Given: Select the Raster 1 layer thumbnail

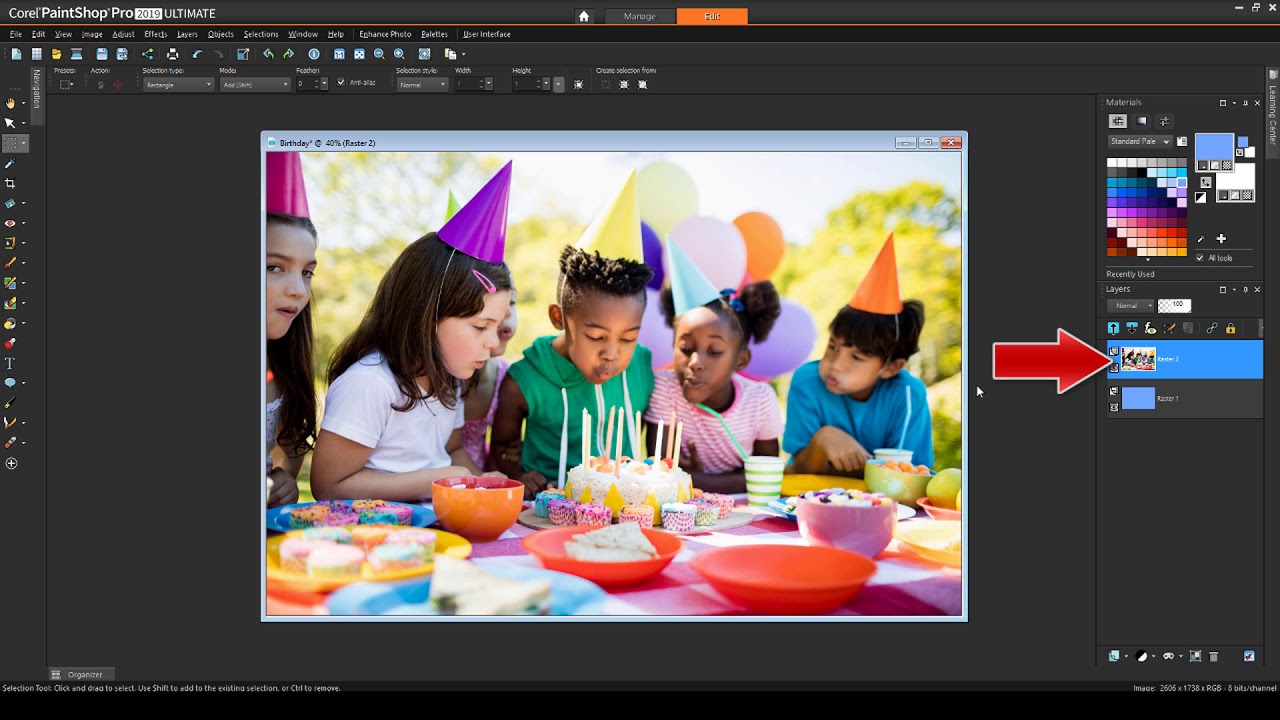Looking at the screenshot, I should pos(1138,398).
